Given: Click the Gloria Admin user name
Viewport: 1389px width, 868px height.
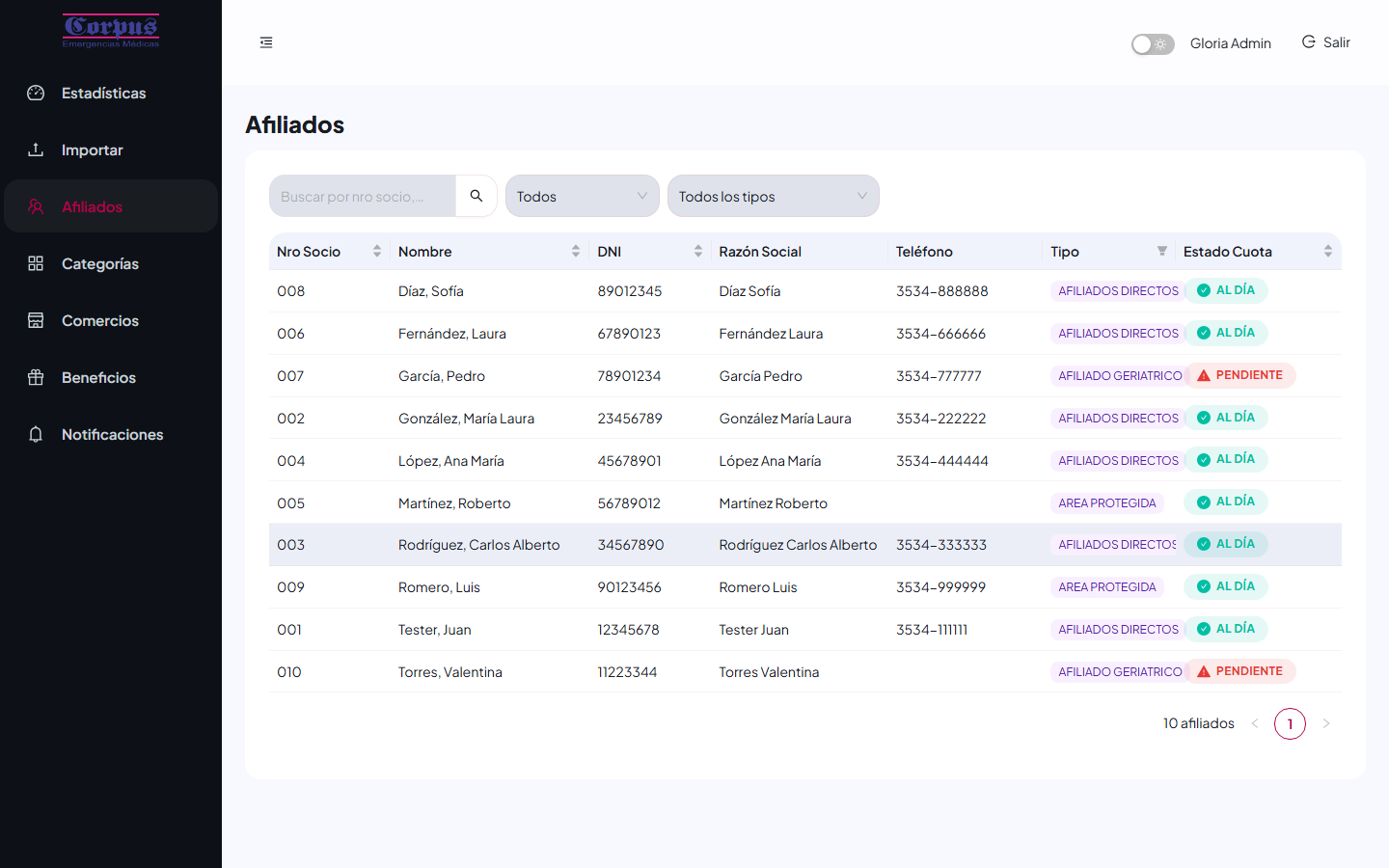Looking at the screenshot, I should [1231, 43].
